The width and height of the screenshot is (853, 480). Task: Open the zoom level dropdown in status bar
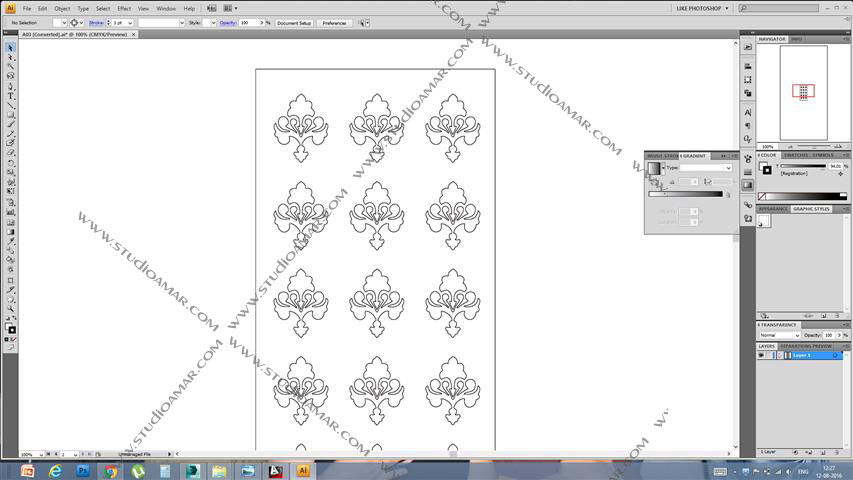pyautogui.click(x=41, y=454)
